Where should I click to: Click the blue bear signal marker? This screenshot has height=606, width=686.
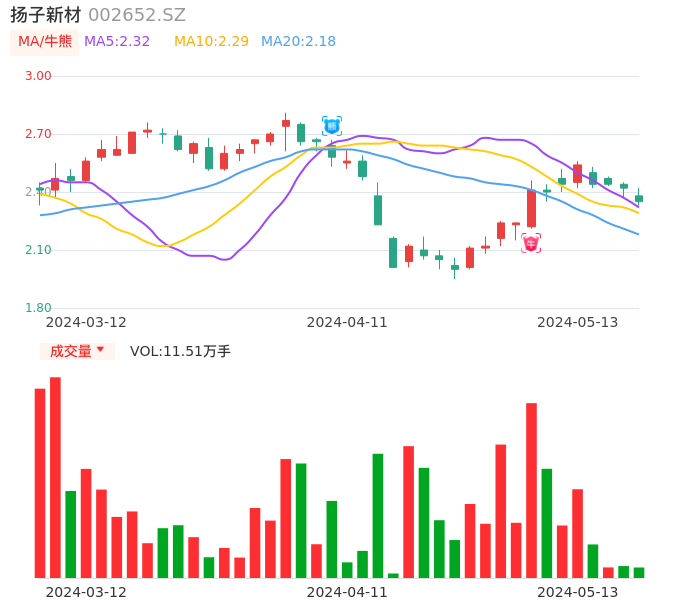click(332, 126)
